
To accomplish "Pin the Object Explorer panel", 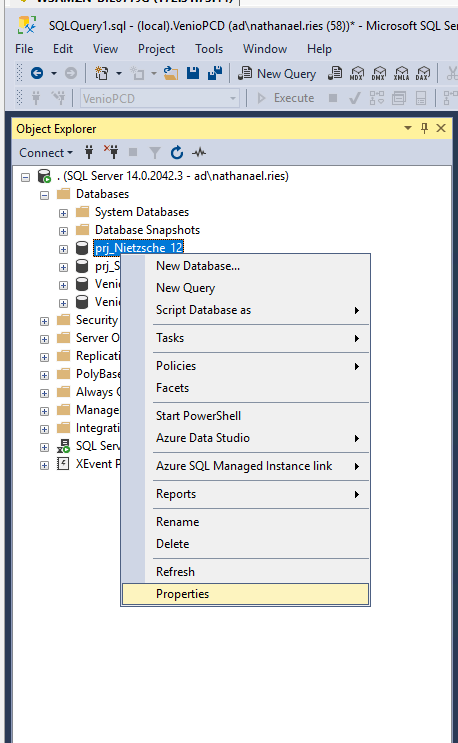I will pyautogui.click(x=424, y=128).
